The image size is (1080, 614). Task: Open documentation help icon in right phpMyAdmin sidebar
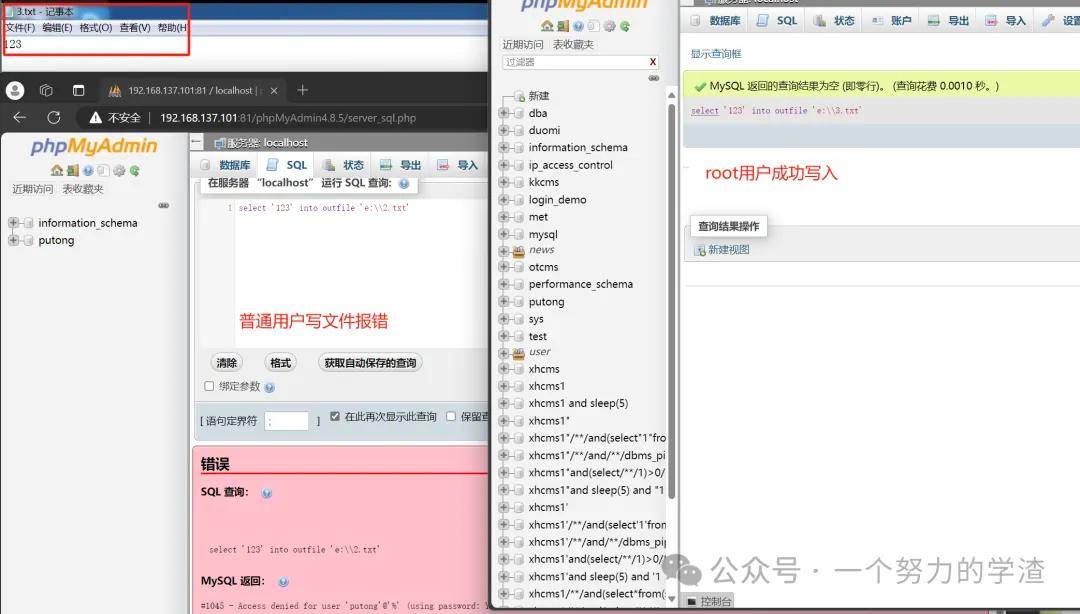click(x=579, y=26)
